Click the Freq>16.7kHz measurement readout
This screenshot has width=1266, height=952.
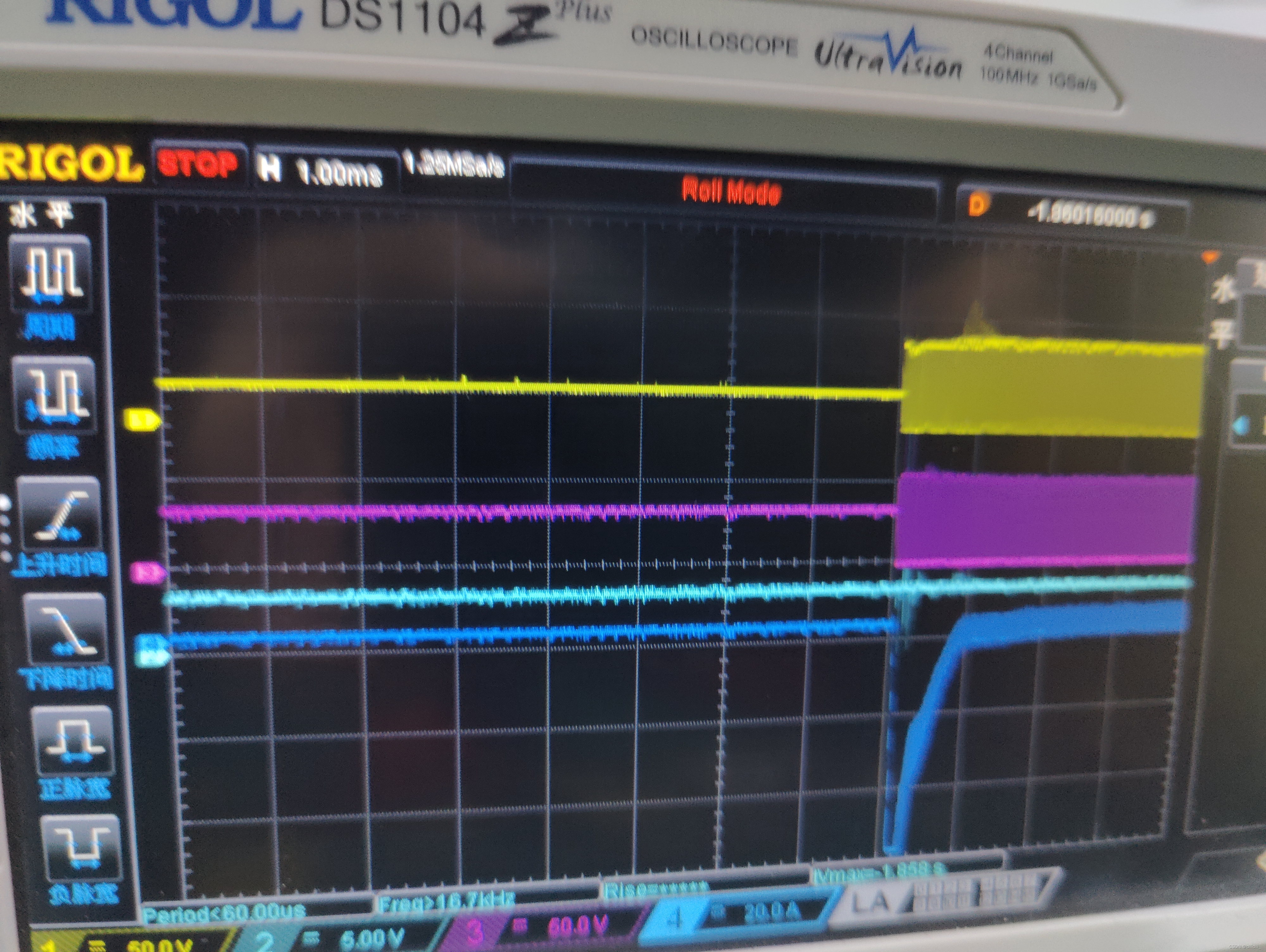(448, 902)
